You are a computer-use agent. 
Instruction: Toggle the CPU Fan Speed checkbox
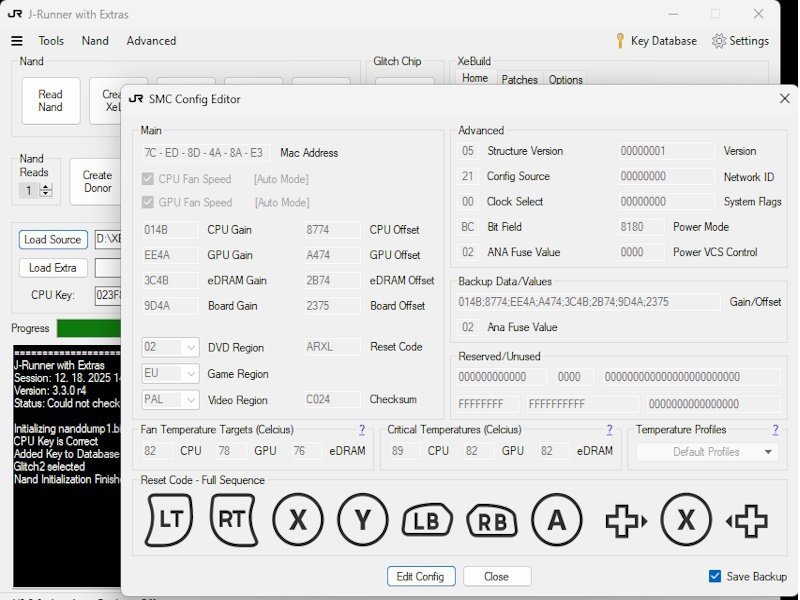tap(148, 179)
